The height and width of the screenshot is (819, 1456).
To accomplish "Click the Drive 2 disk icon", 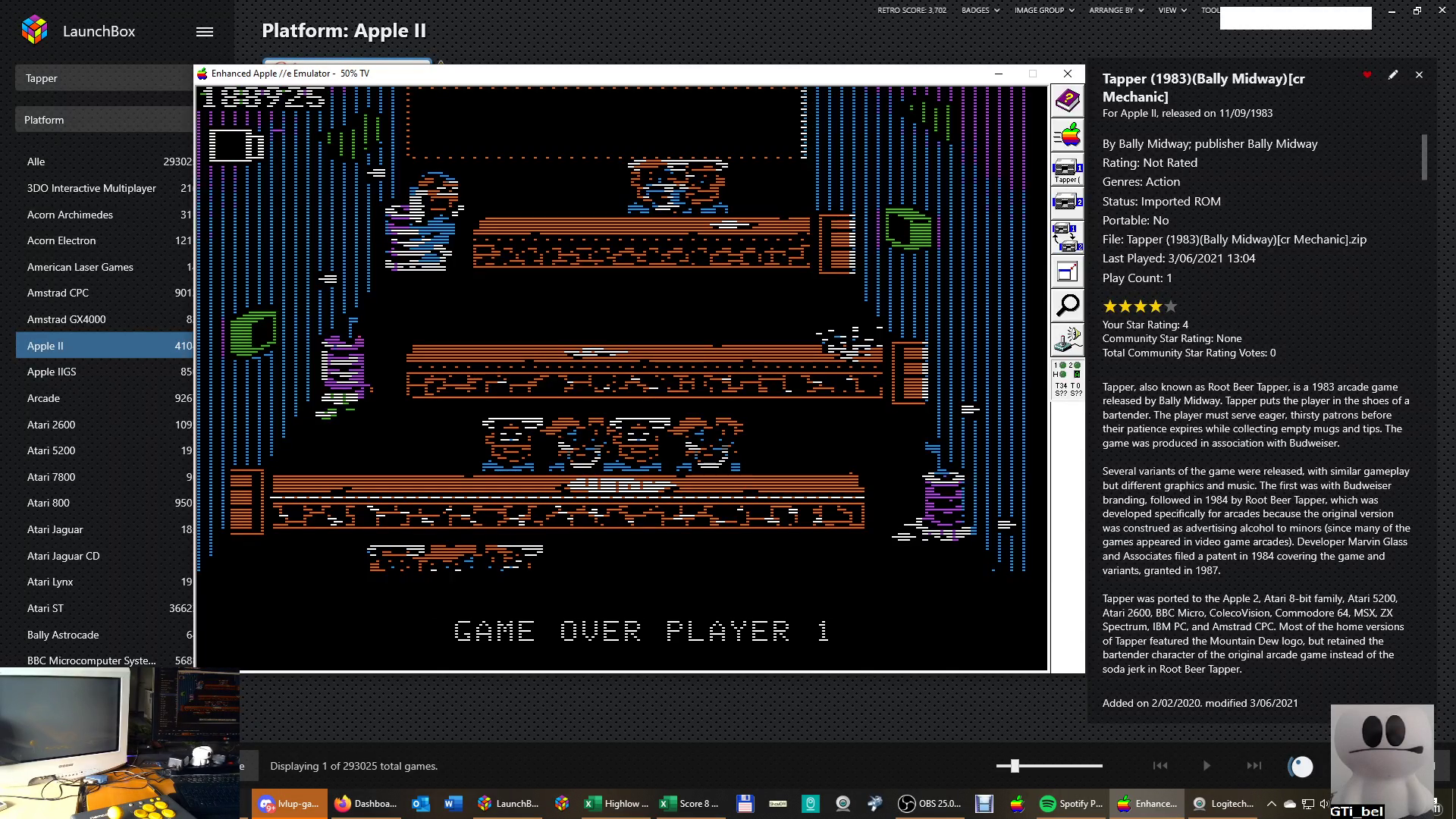I will [x=1067, y=202].
